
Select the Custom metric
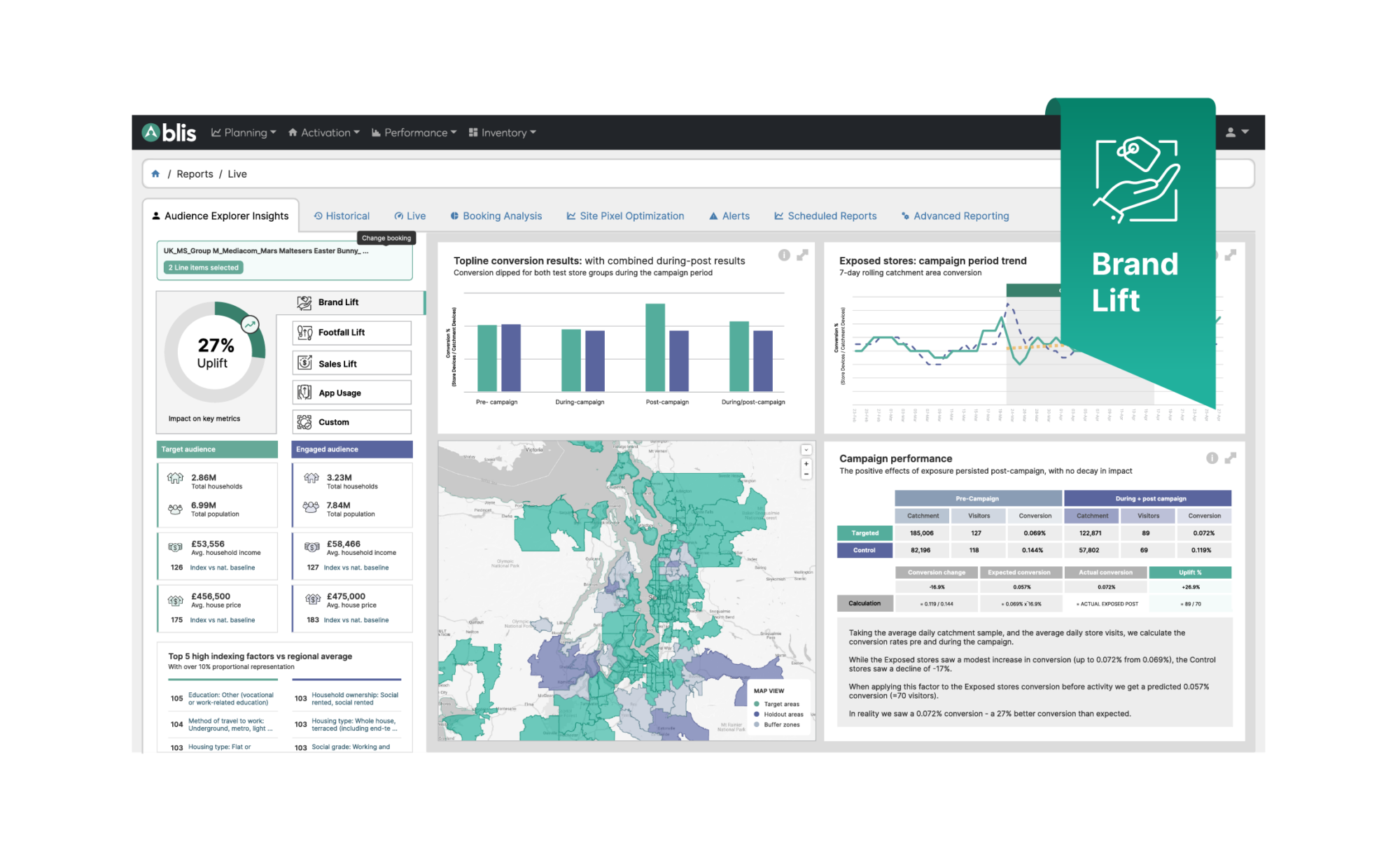[x=351, y=422]
